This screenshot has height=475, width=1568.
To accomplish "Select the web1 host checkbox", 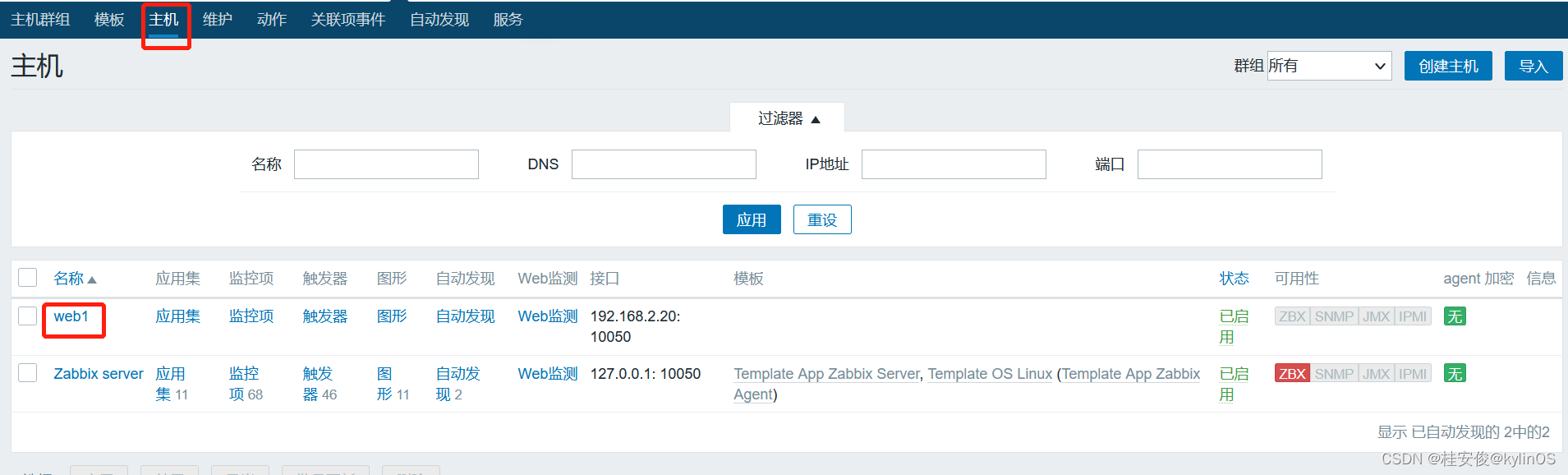I will click(x=28, y=316).
